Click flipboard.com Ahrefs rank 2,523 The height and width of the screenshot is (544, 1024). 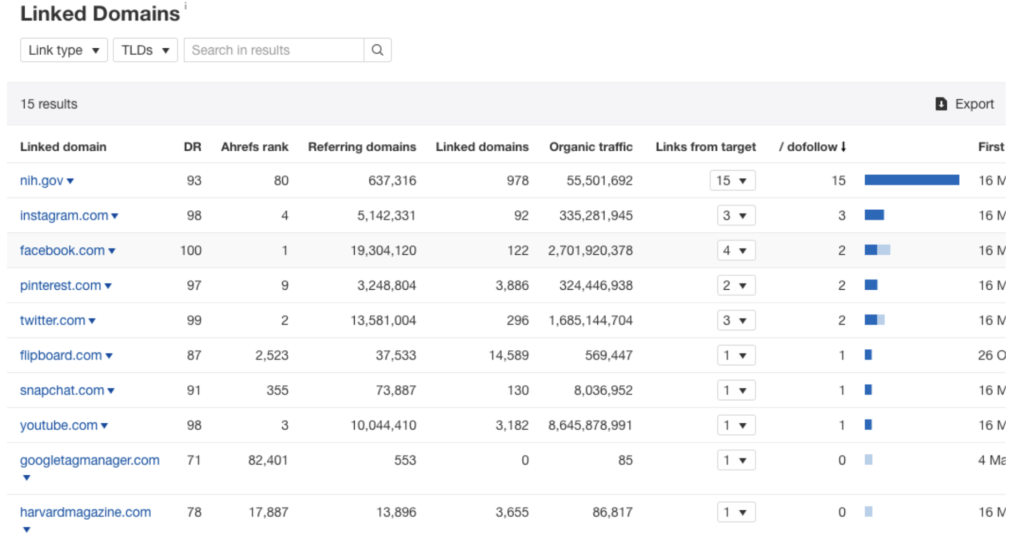[x=272, y=355]
